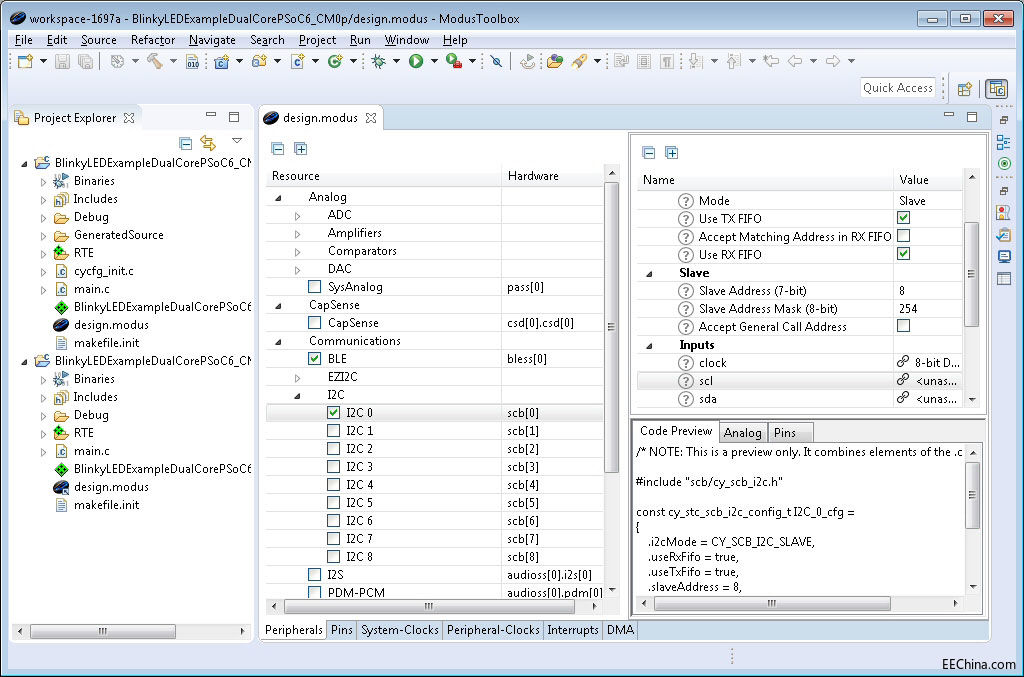Enable the CapSense checkbox
Screen dimensions: 1024x677
(315, 323)
